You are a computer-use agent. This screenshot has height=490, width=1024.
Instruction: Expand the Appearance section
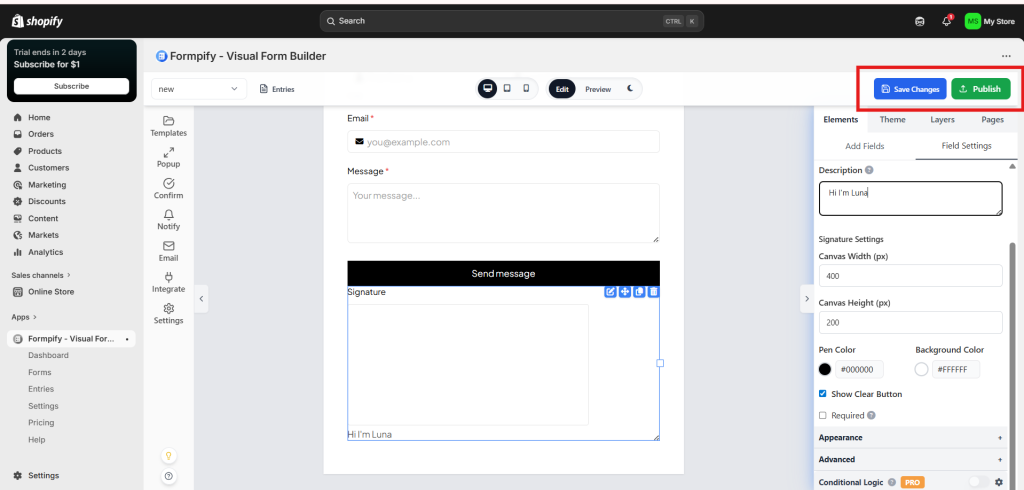910,438
